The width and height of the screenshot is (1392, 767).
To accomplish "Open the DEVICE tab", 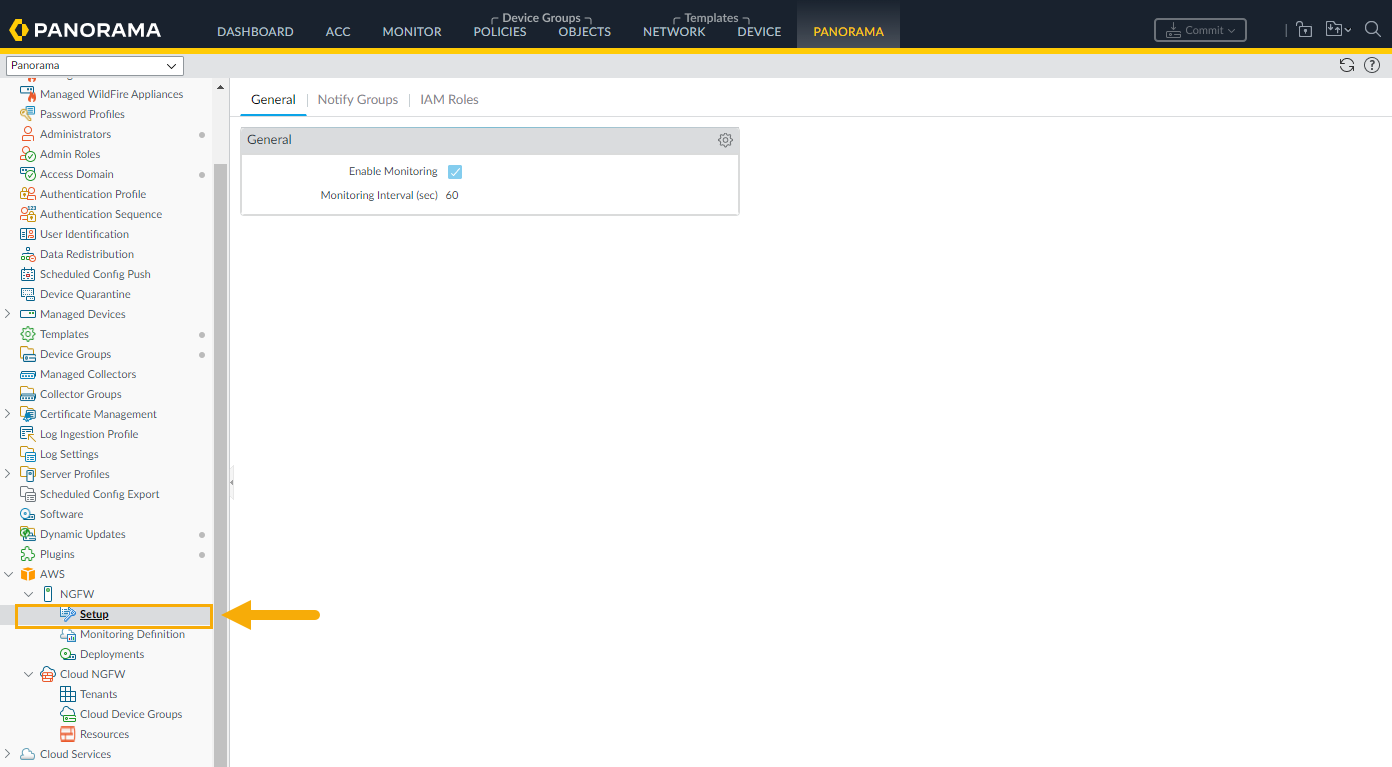I will [759, 32].
